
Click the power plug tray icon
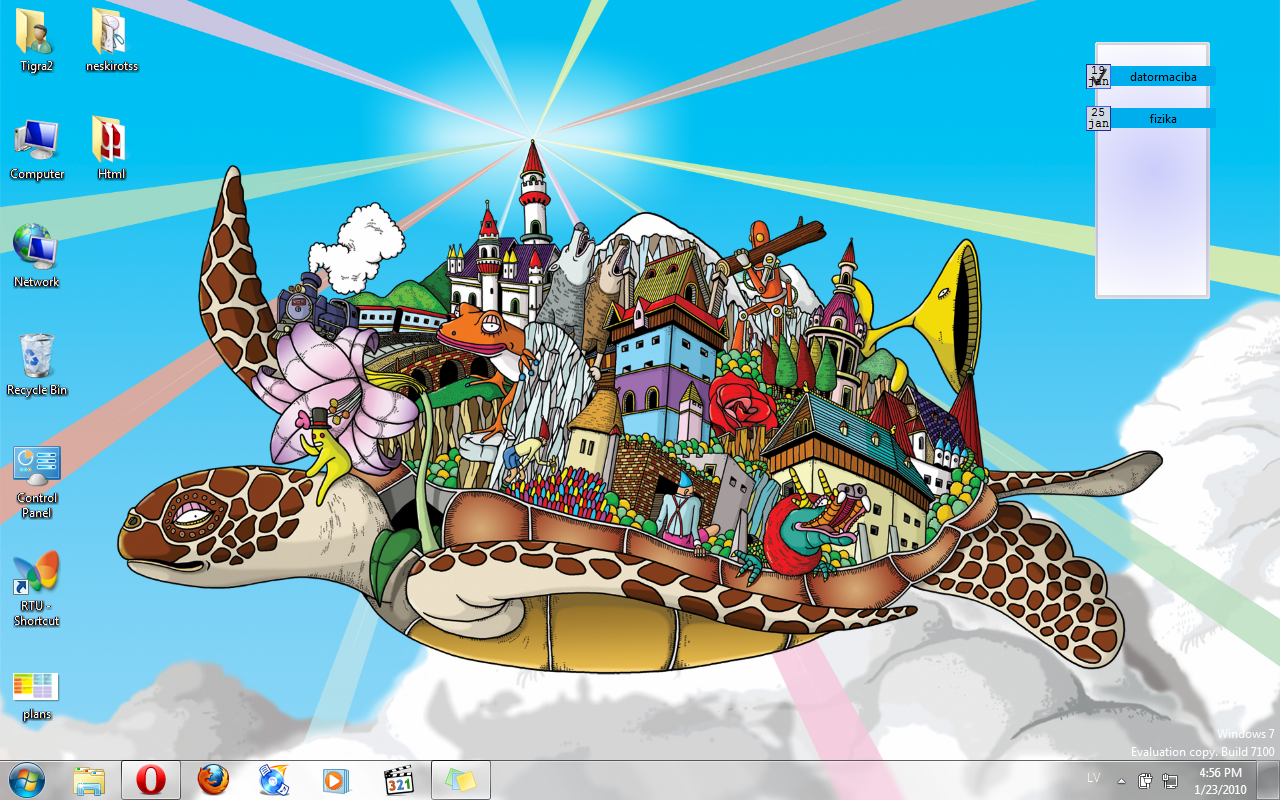pyautogui.click(x=1146, y=780)
